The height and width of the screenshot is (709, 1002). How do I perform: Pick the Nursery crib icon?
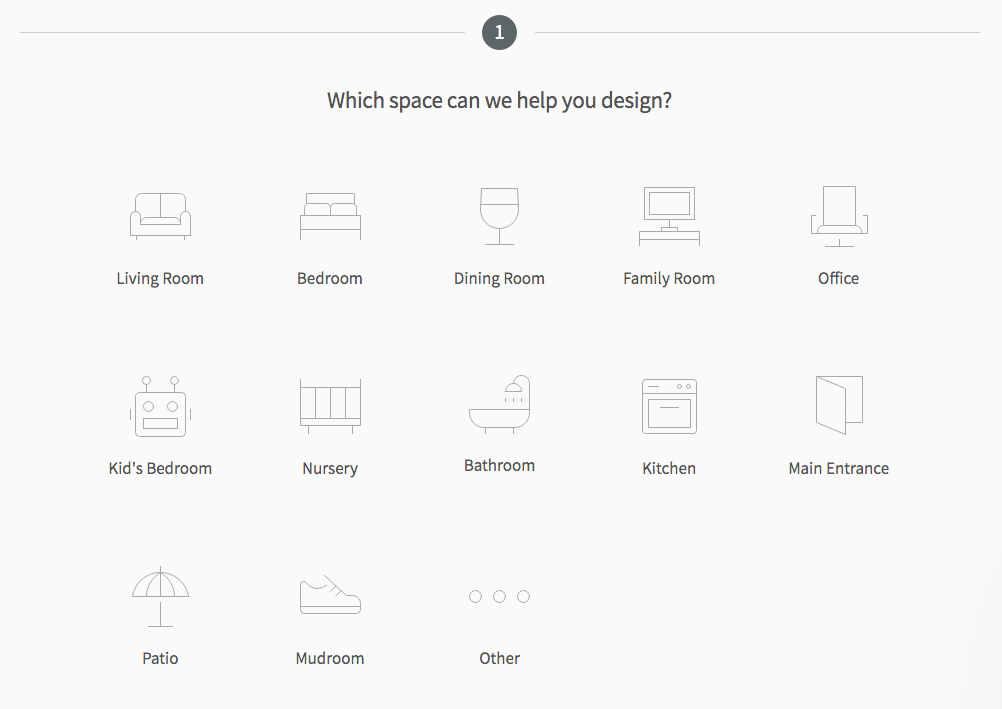point(330,406)
